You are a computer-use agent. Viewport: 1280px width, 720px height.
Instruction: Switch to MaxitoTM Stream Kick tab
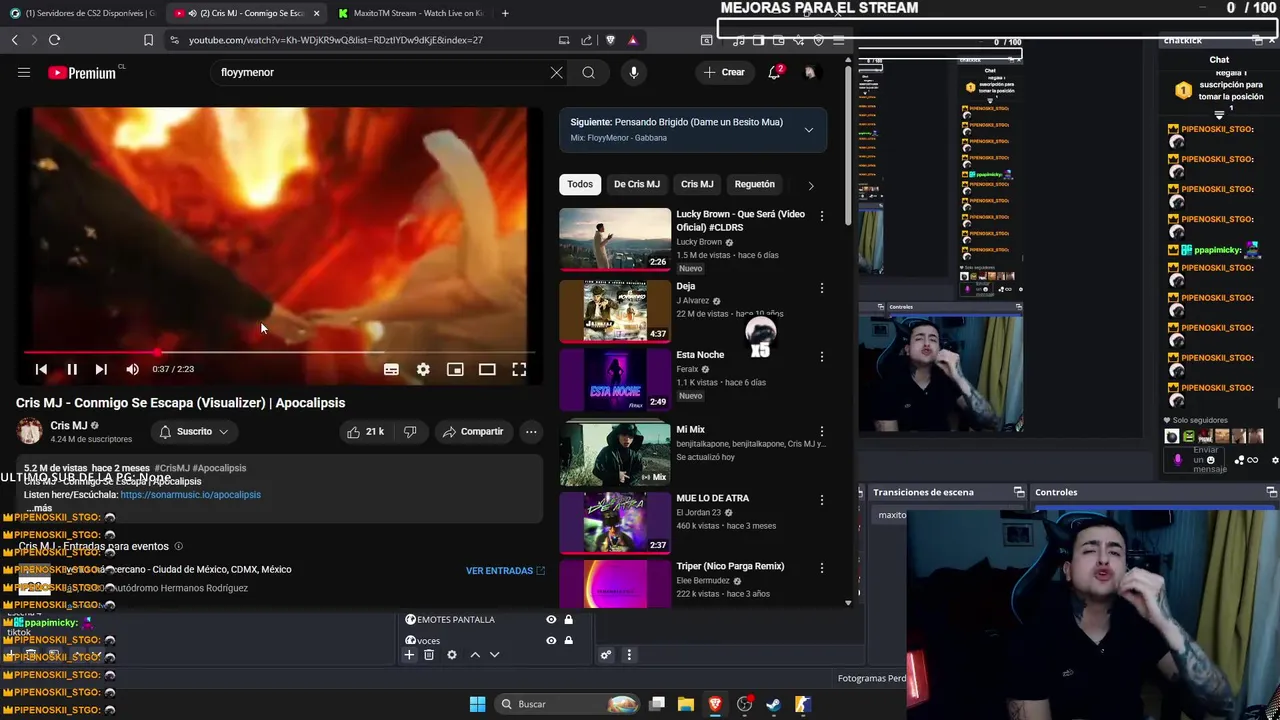coord(410,13)
